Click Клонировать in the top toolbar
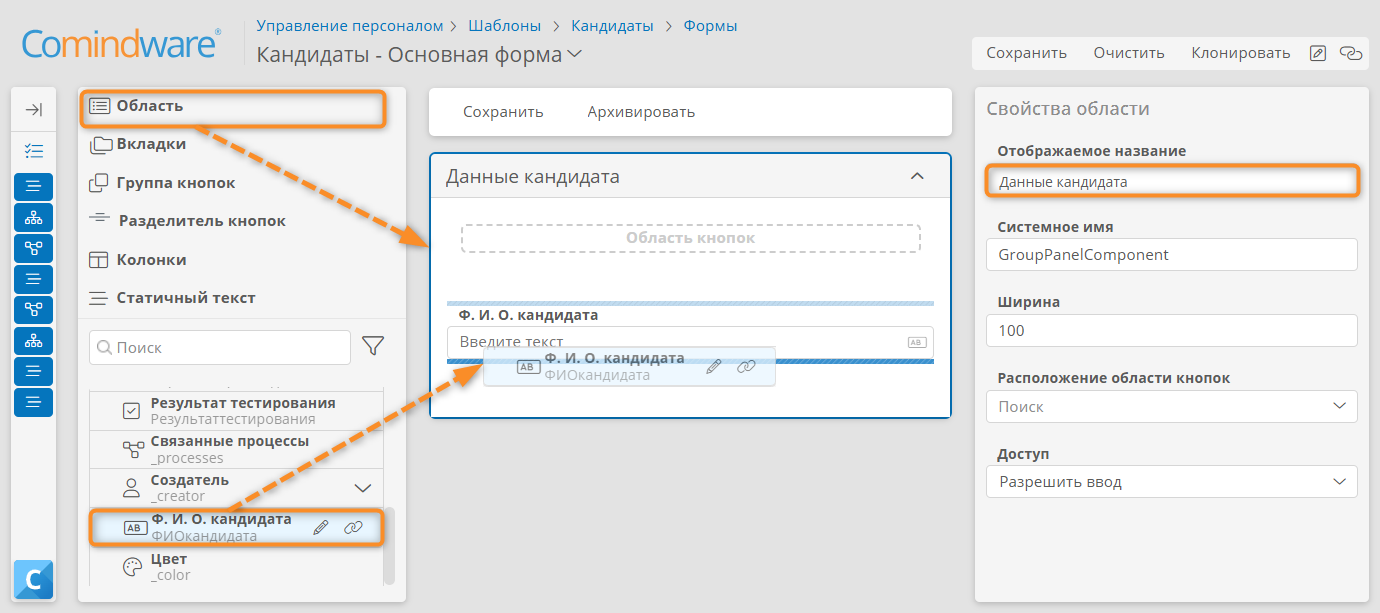This screenshot has height=613, width=1380. click(x=1241, y=53)
